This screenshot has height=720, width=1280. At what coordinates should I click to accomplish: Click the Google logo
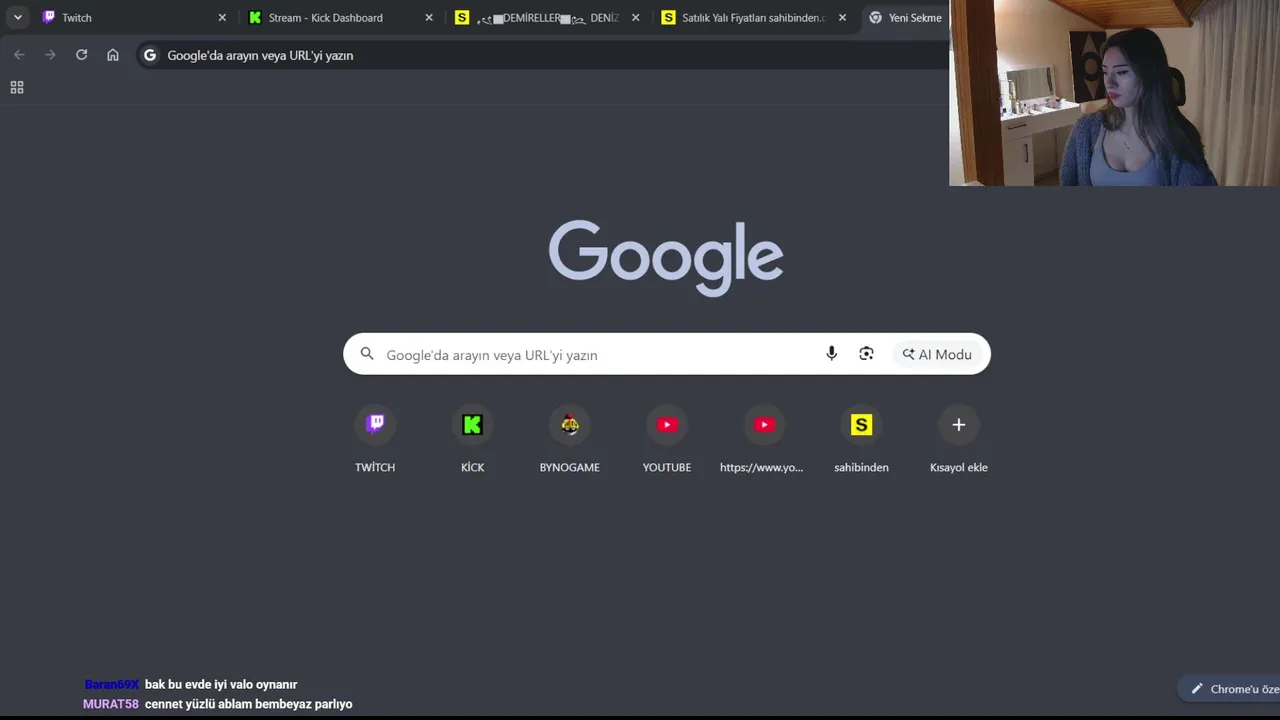point(666,258)
